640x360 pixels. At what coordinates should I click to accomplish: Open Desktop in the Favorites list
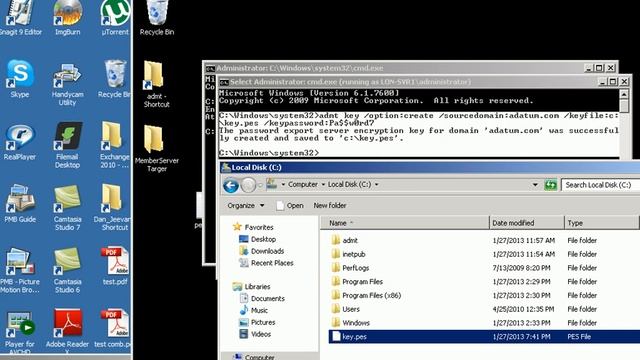coord(258,239)
